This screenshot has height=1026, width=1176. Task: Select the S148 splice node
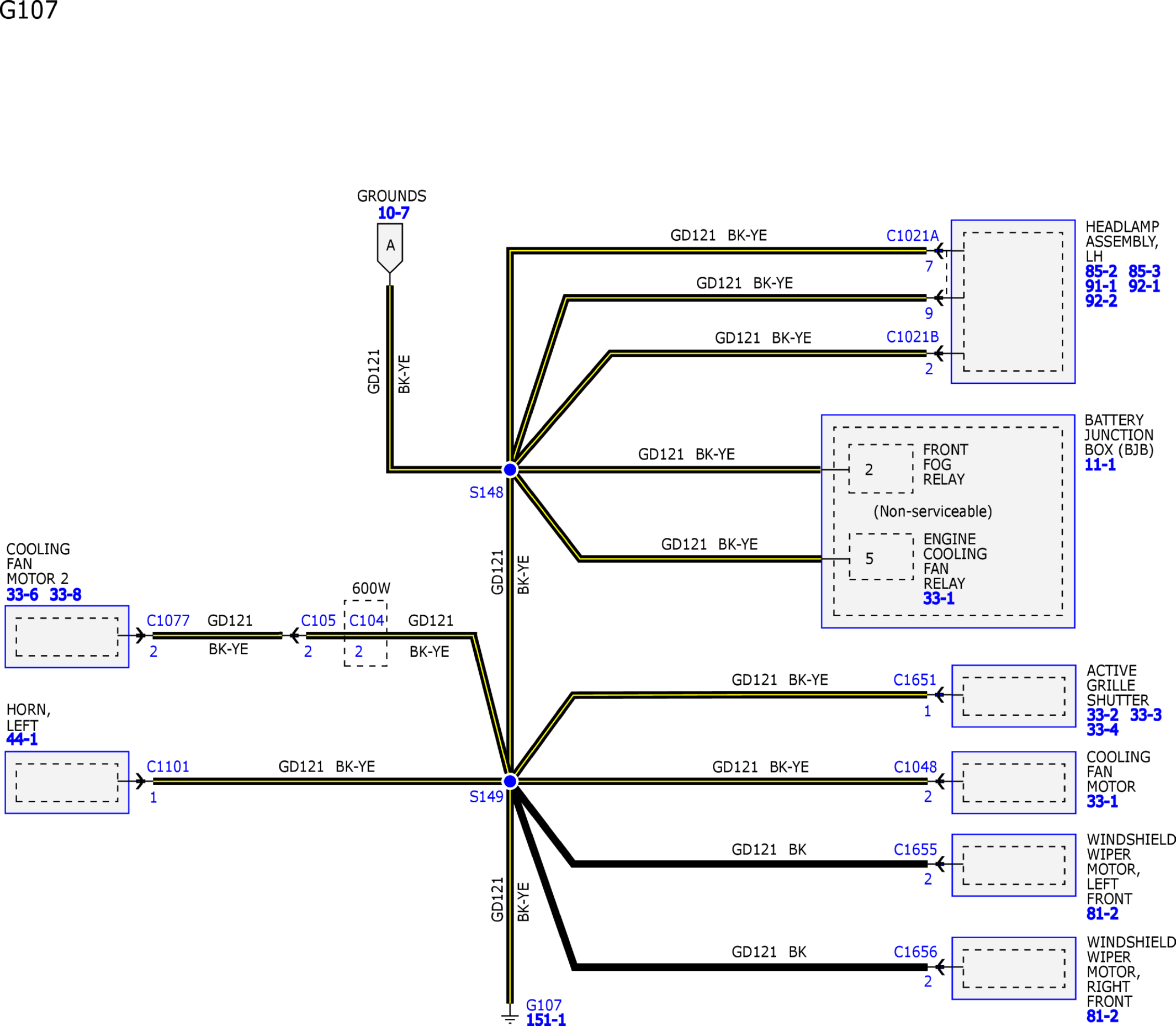pos(510,469)
